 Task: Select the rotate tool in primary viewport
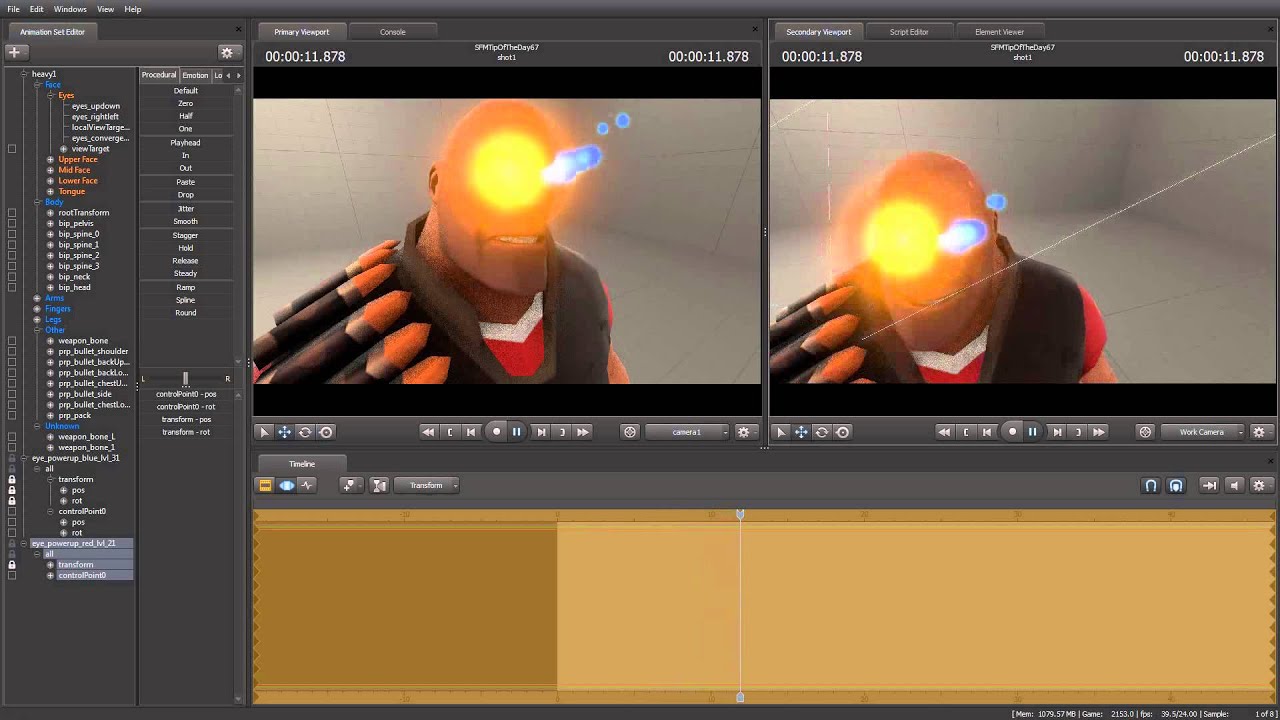click(305, 432)
